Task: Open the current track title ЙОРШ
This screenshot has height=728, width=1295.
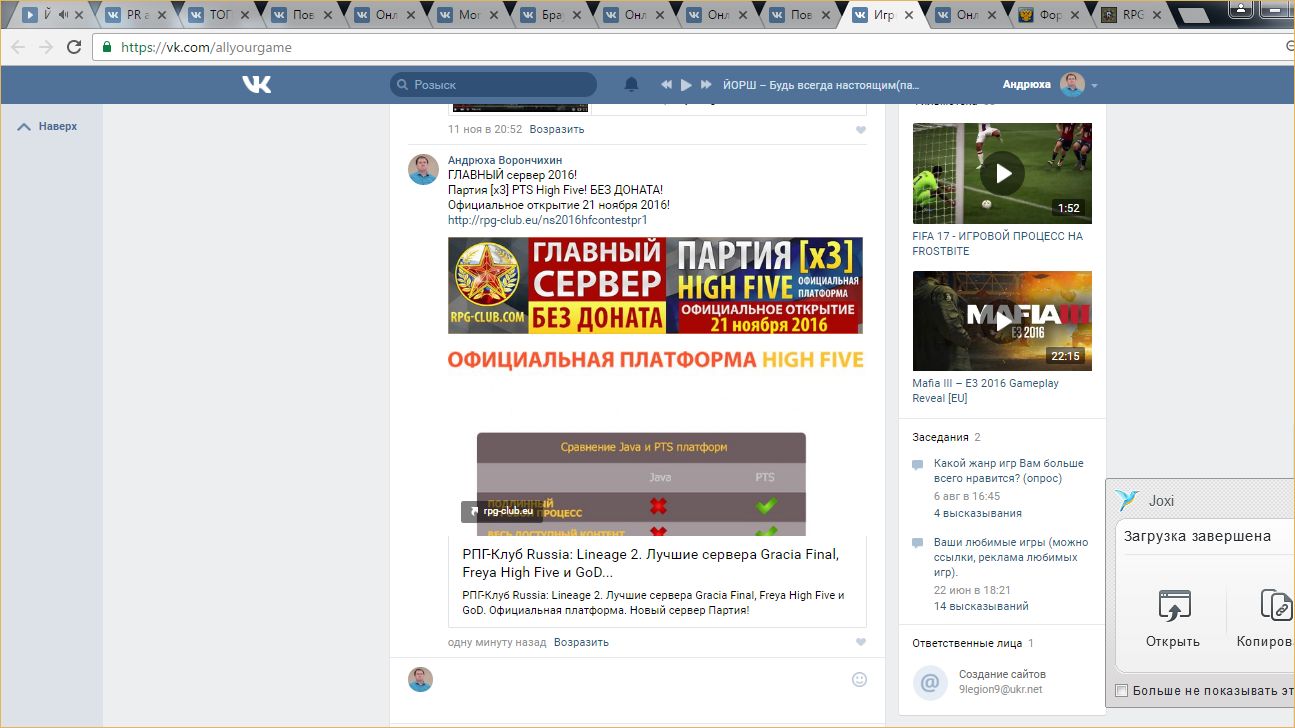Action: pyautogui.click(x=821, y=85)
